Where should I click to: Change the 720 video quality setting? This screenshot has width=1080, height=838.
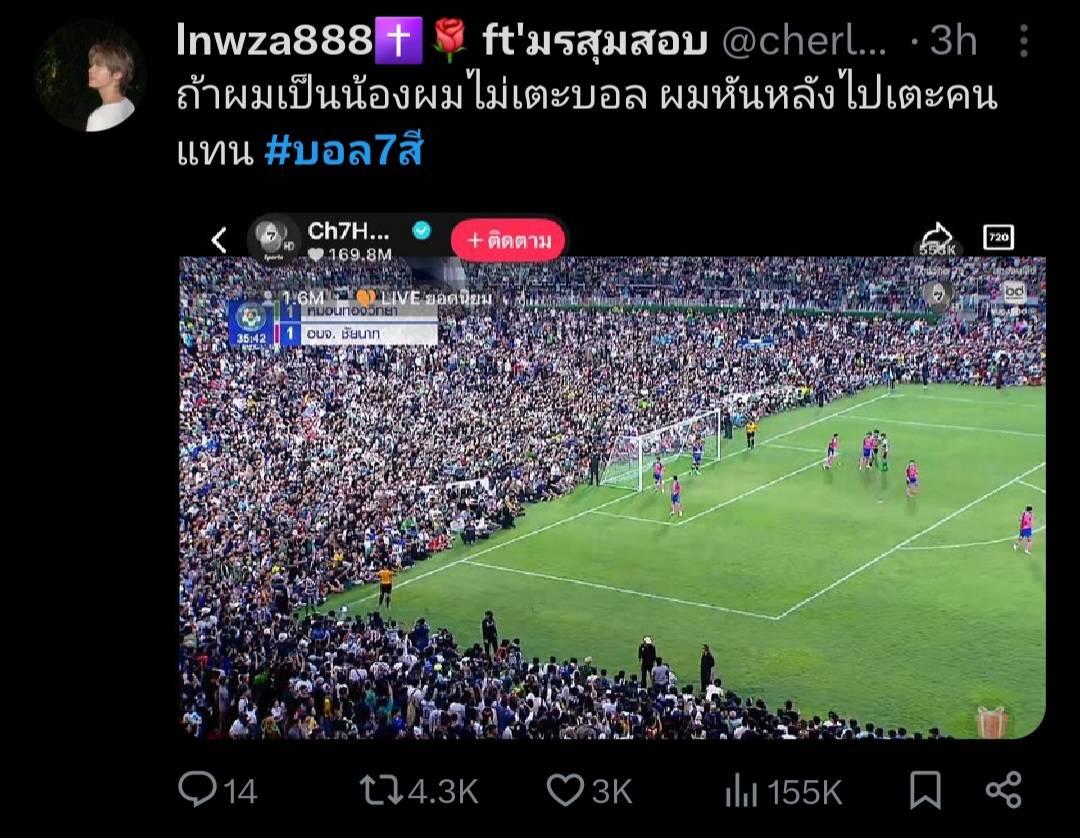click(998, 238)
